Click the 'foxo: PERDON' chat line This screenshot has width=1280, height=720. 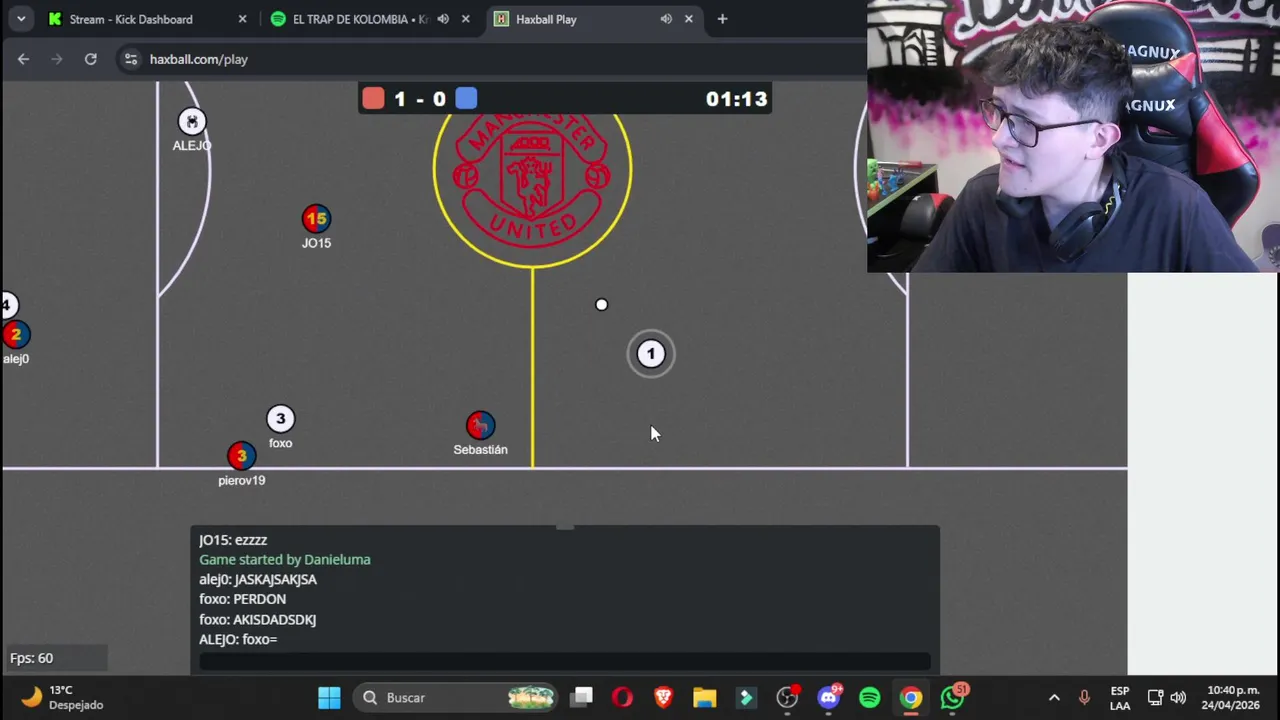tap(243, 599)
